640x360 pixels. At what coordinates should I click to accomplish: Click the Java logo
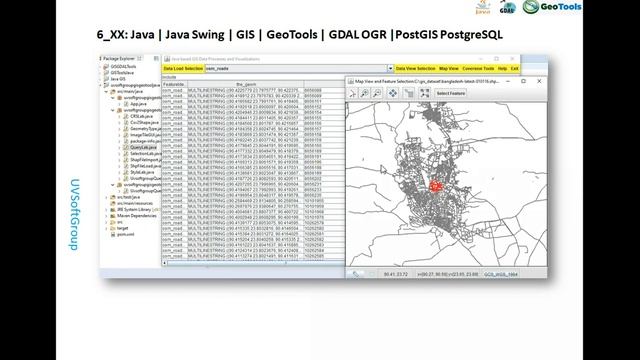[x=483, y=7]
